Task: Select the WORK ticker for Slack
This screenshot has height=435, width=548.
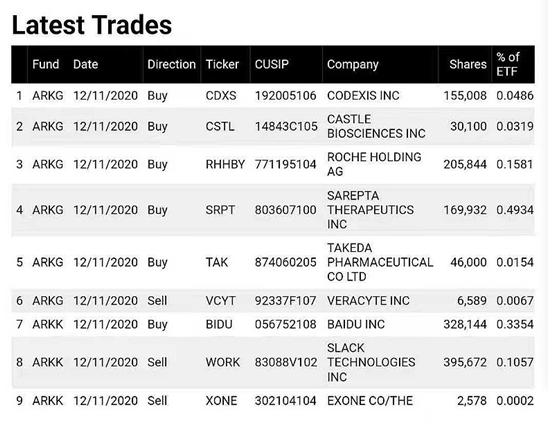Action: coord(223,362)
